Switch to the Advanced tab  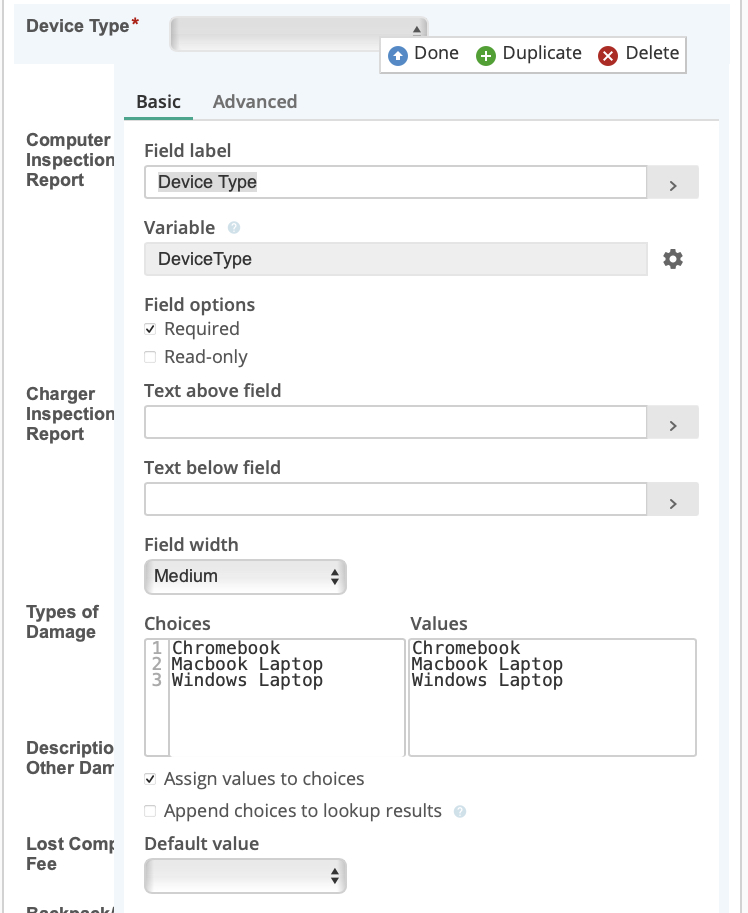tap(254, 101)
